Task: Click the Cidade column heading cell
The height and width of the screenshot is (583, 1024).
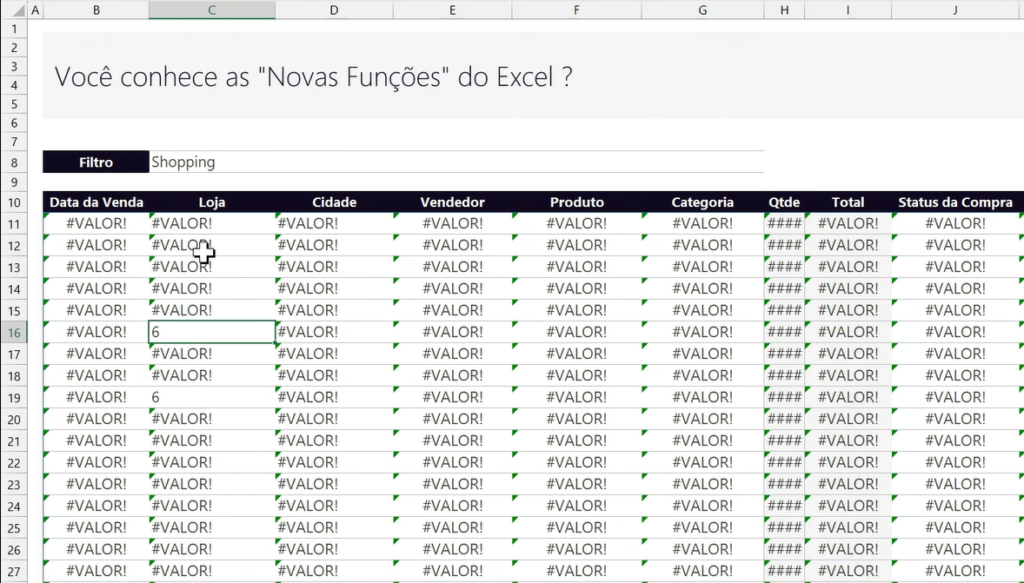Action: (333, 202)
